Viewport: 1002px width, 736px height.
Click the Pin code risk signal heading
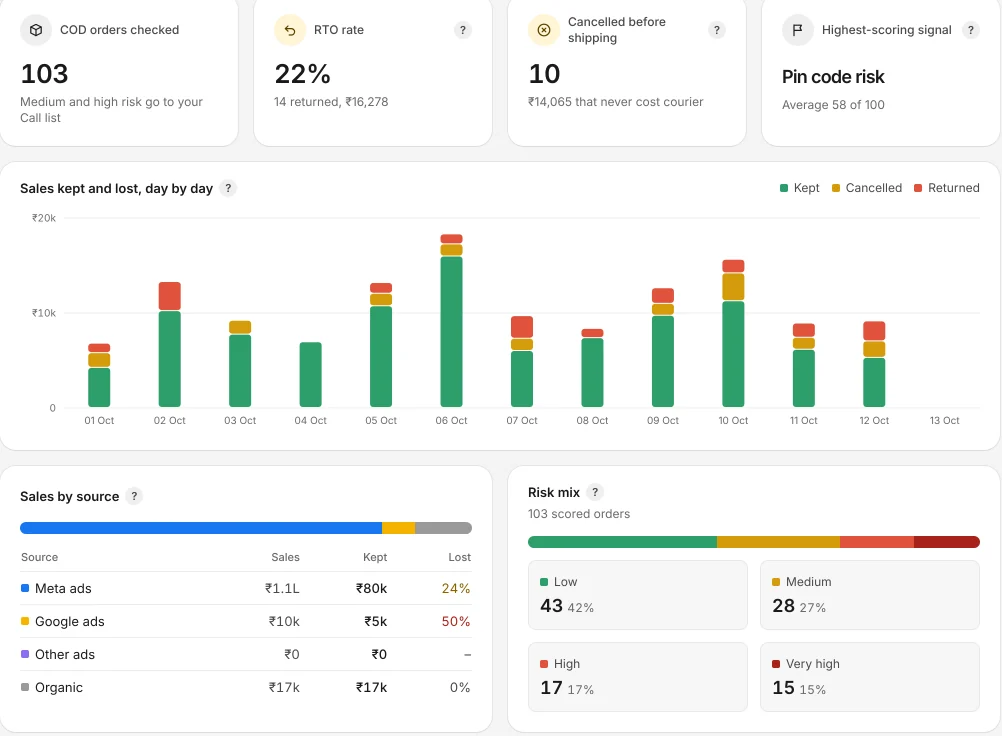point(833,77)
